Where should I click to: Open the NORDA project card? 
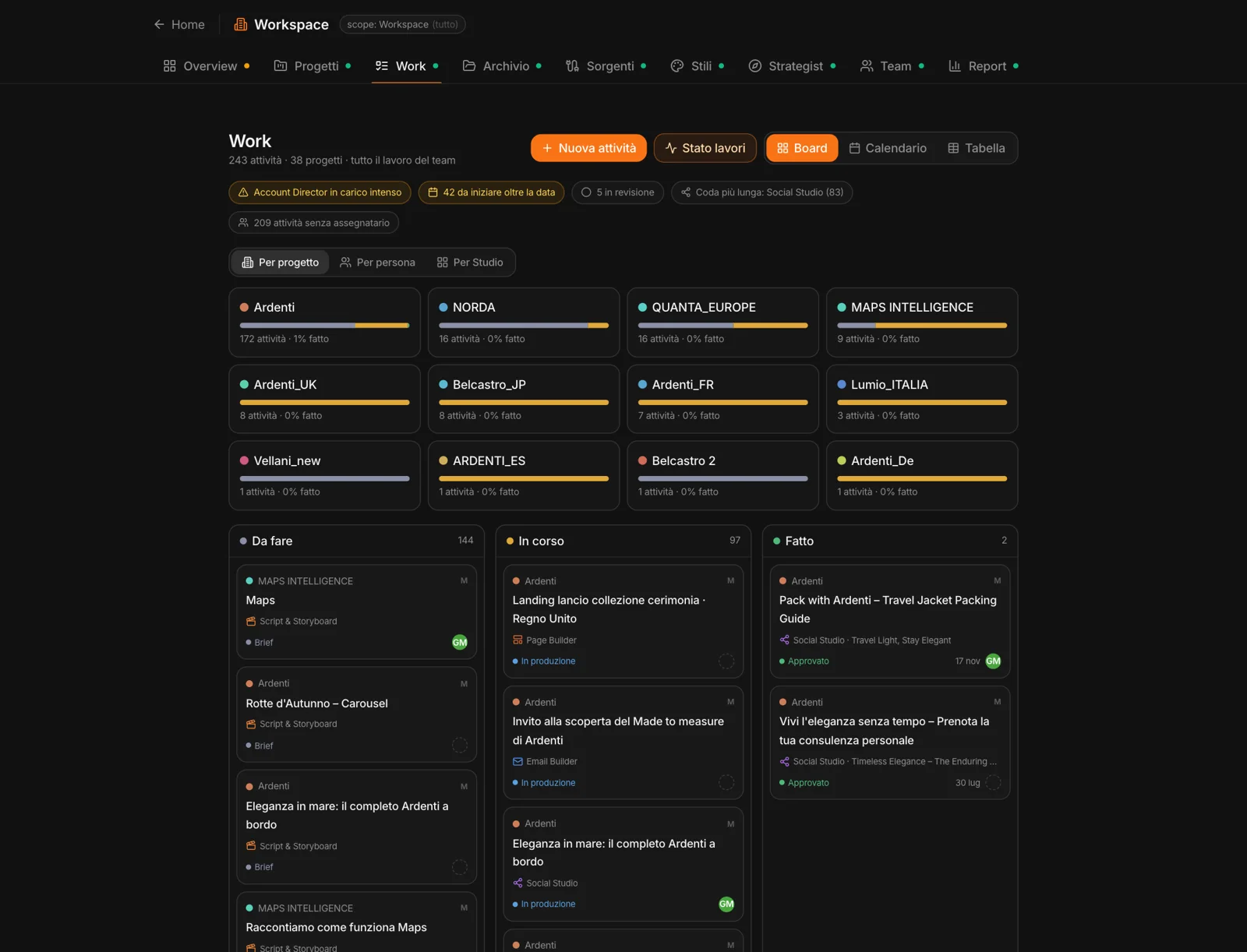[x=524, y=323]
